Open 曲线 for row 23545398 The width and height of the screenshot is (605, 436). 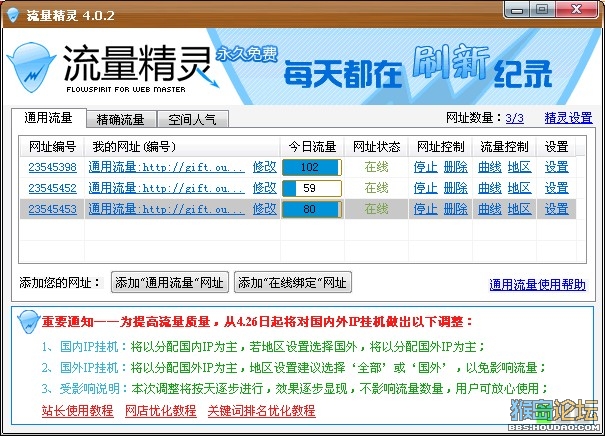(490, 167)
